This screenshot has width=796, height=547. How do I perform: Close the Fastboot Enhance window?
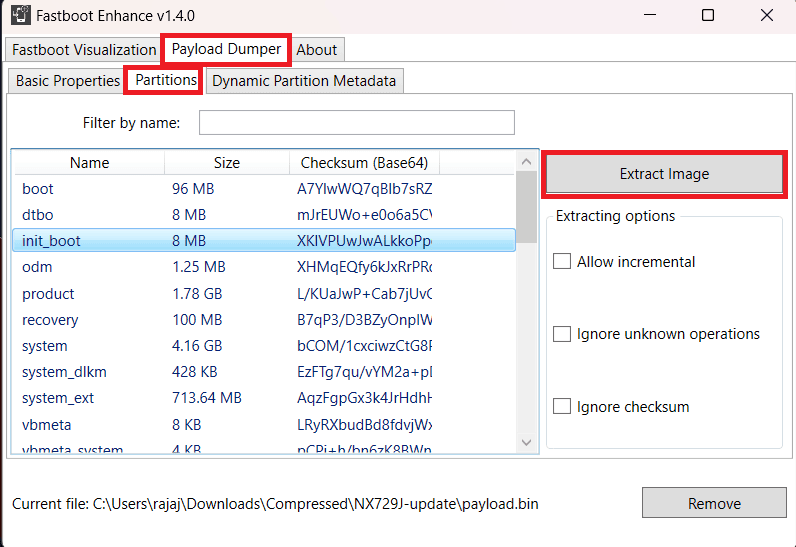767,15
